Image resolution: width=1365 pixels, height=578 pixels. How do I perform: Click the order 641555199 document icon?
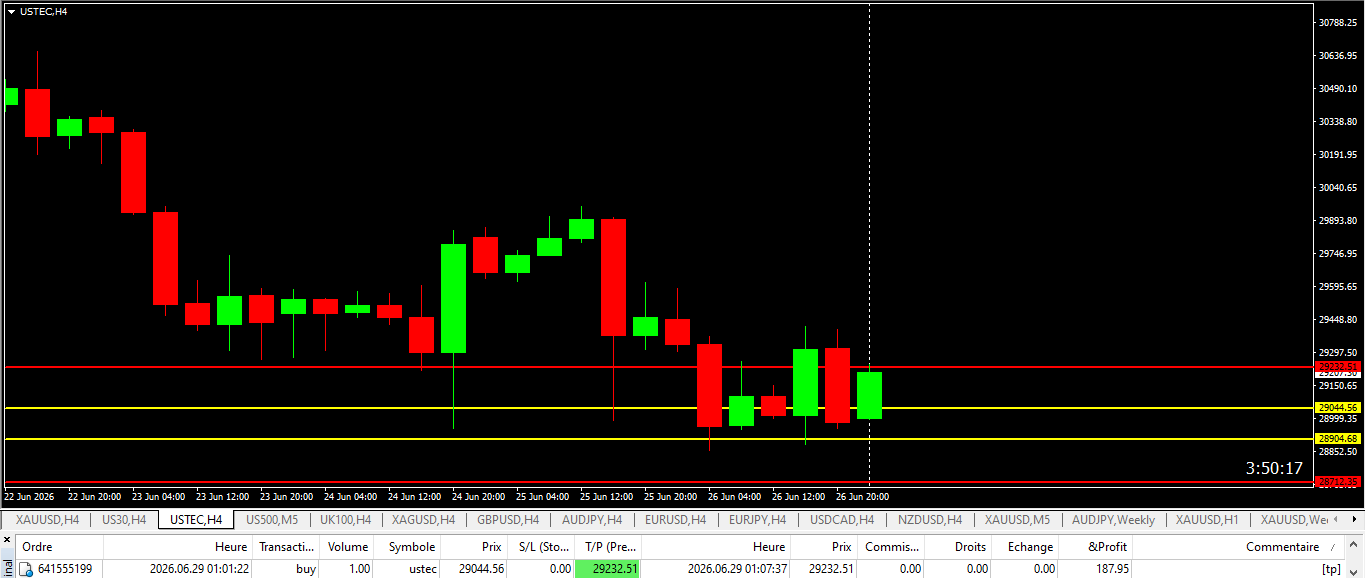click(26, 569)
